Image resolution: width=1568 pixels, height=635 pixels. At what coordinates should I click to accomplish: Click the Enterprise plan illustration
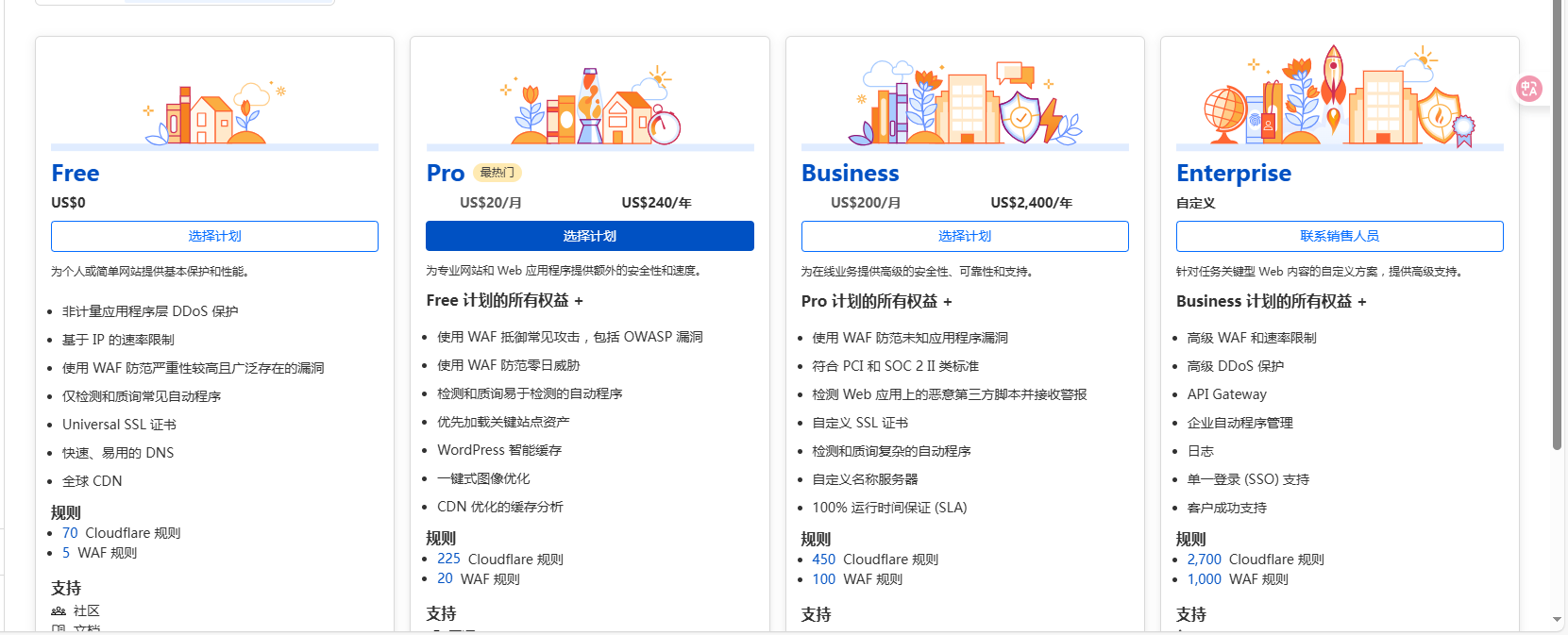(x=1340, y=96)
